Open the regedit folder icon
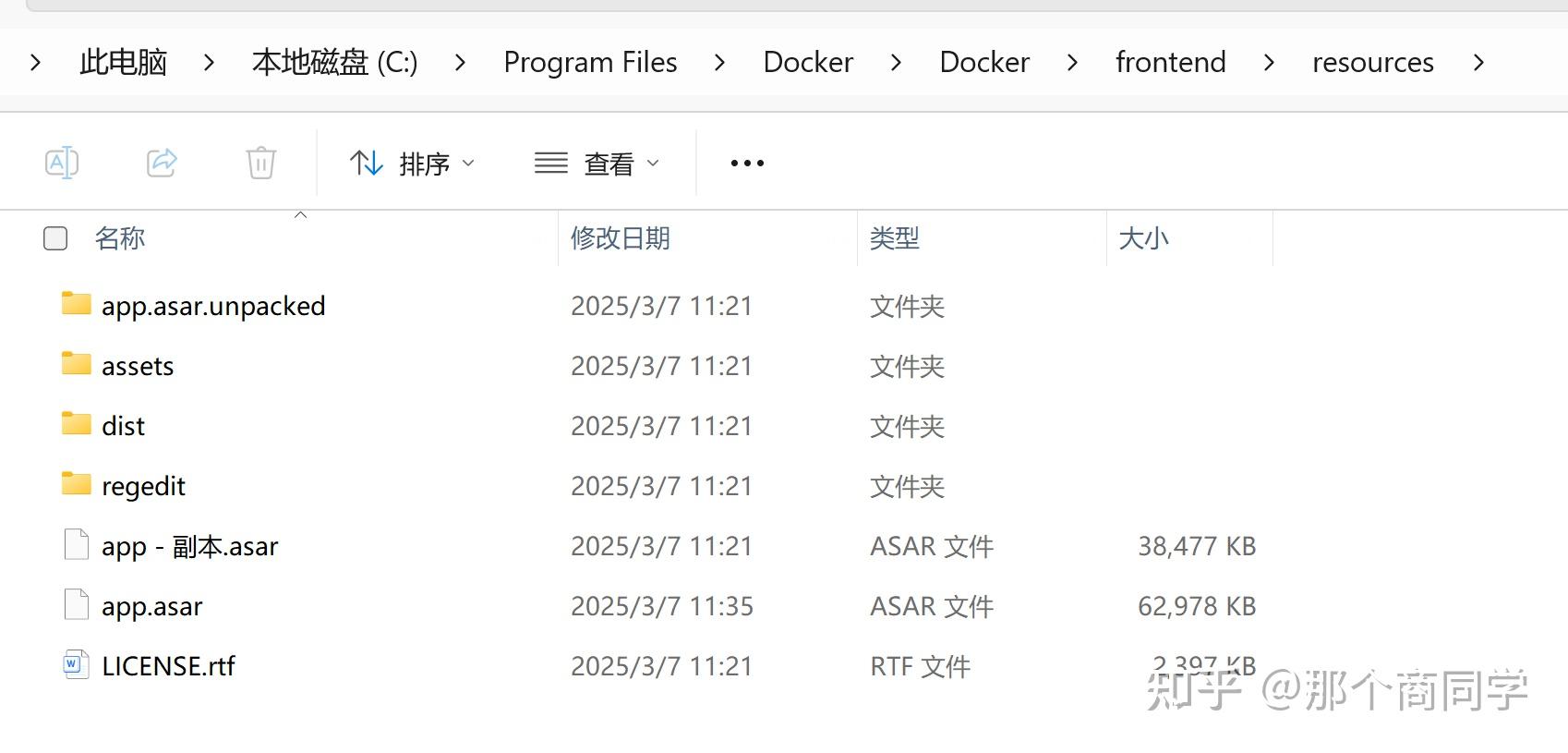Viewport: 1568px width, 753px height. [75, 483]
